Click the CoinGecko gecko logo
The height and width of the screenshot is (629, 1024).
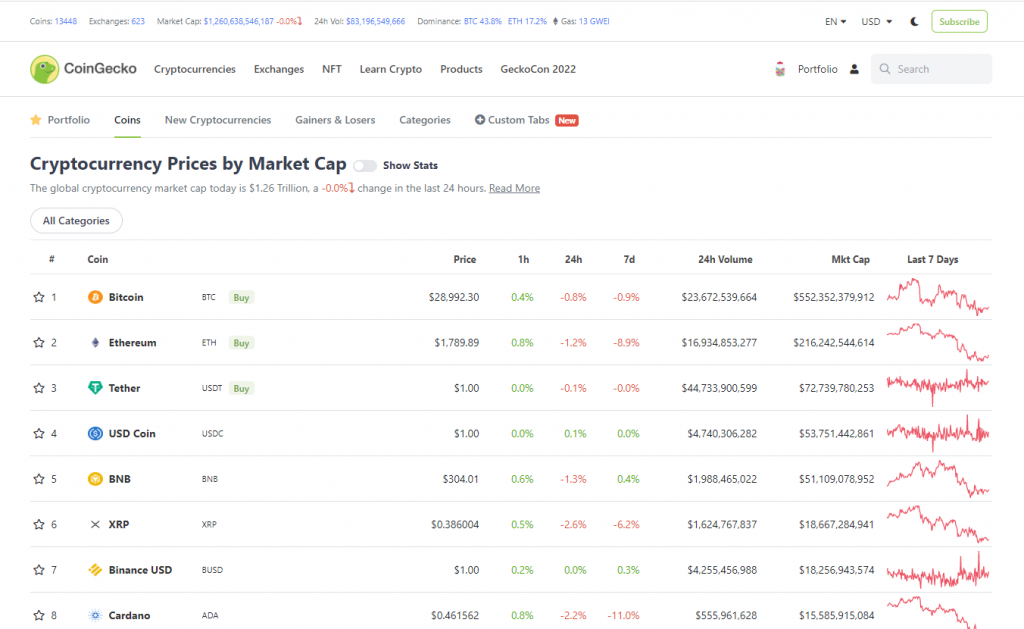tap(44, 69)
